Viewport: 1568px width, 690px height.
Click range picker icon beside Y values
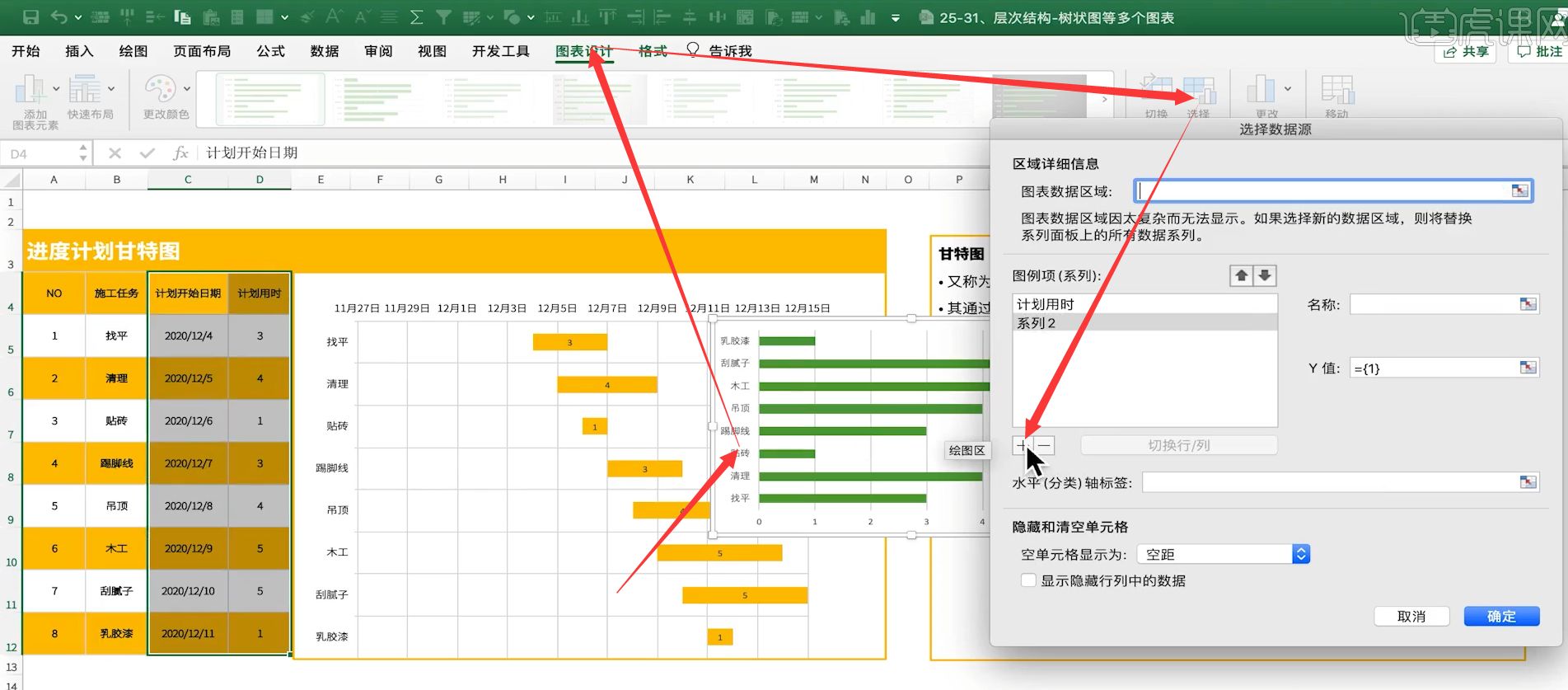(1528, 368)
